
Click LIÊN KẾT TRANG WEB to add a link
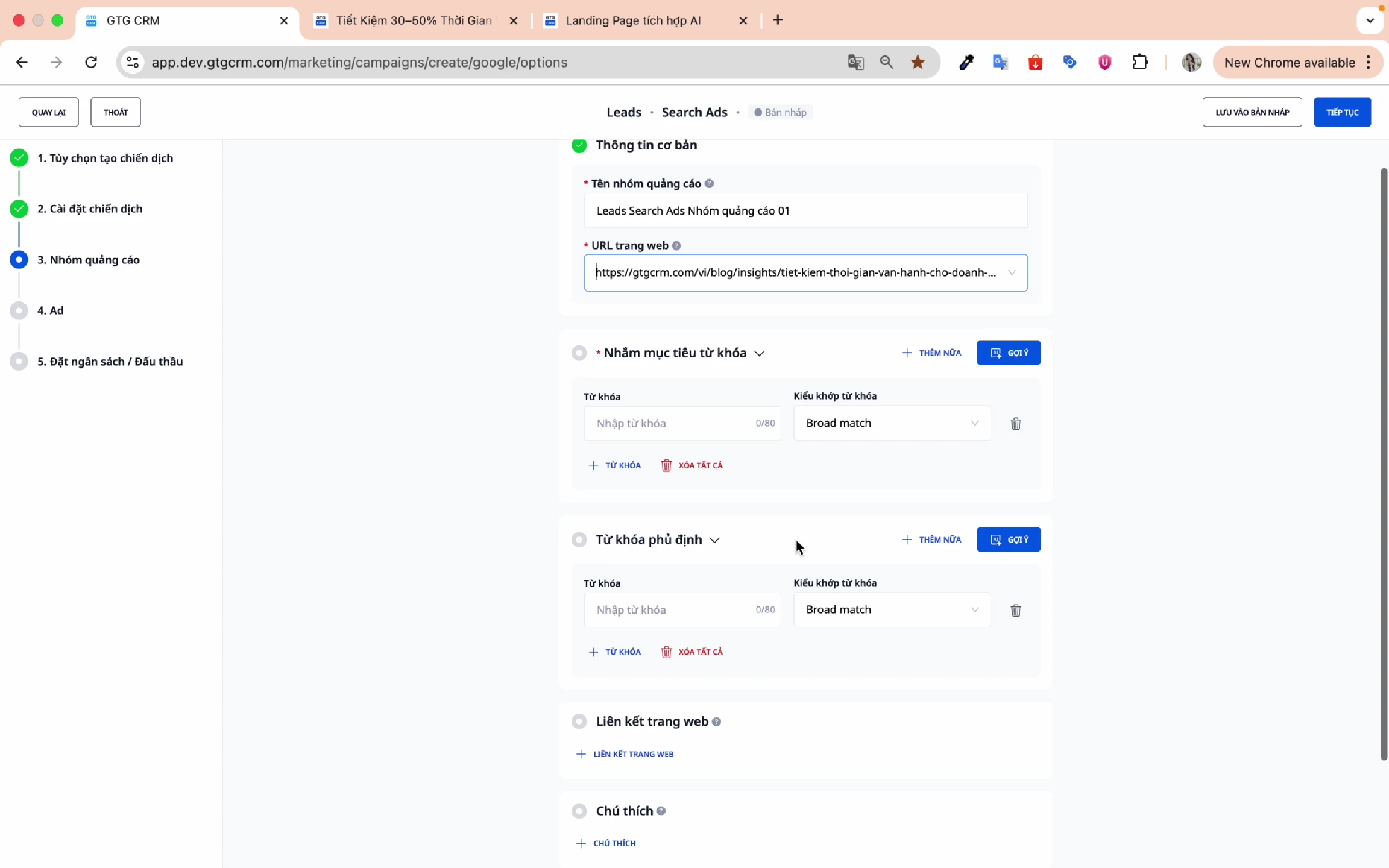[625, 753]
